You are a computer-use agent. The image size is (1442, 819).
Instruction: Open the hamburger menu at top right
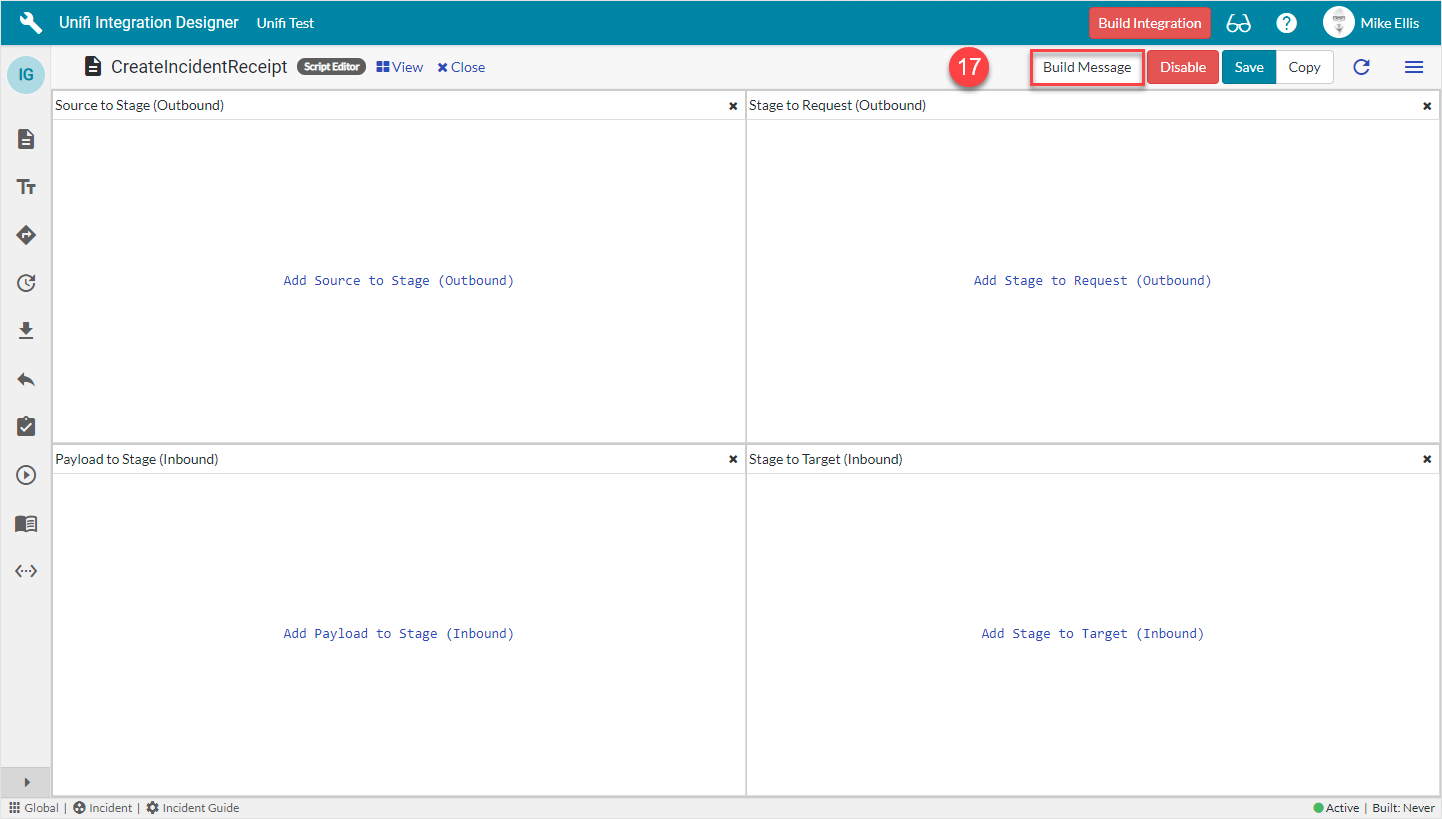1414,67
